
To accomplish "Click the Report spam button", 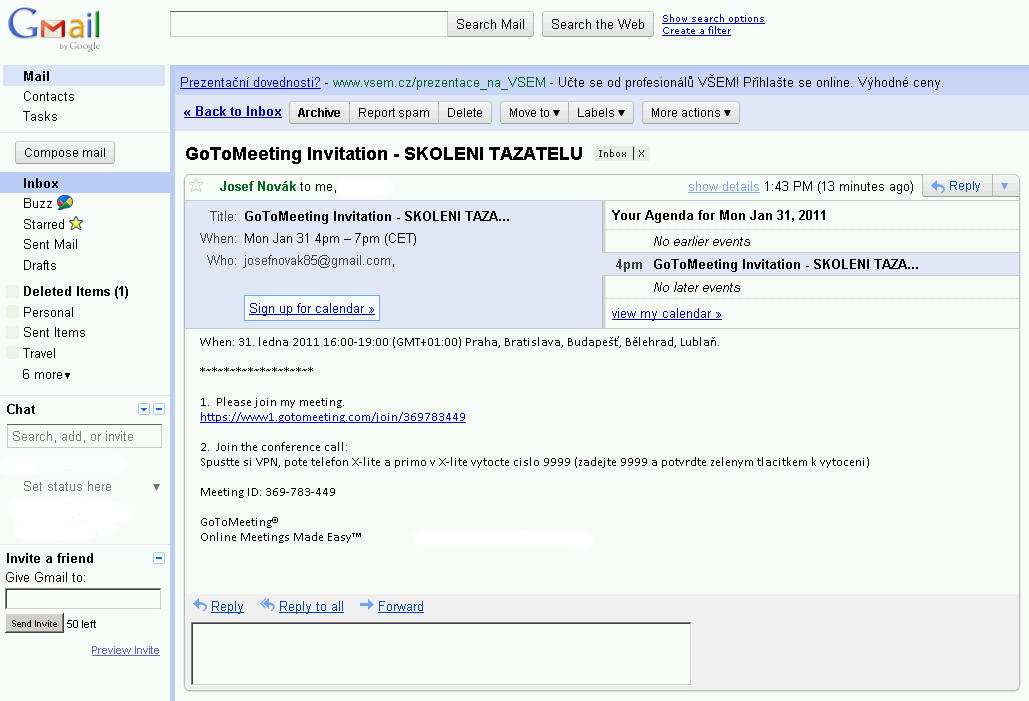I will click(394, 113).
